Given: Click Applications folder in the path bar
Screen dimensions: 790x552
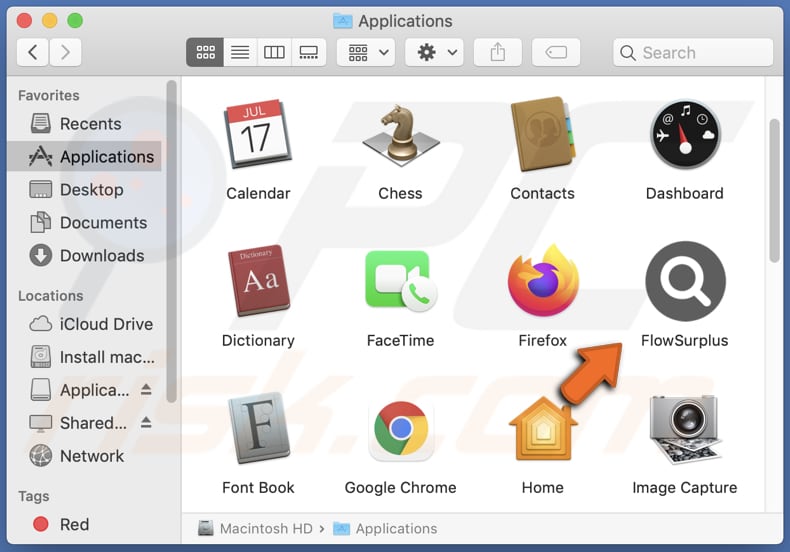Looking at the screenshot, I should [385, 528].
